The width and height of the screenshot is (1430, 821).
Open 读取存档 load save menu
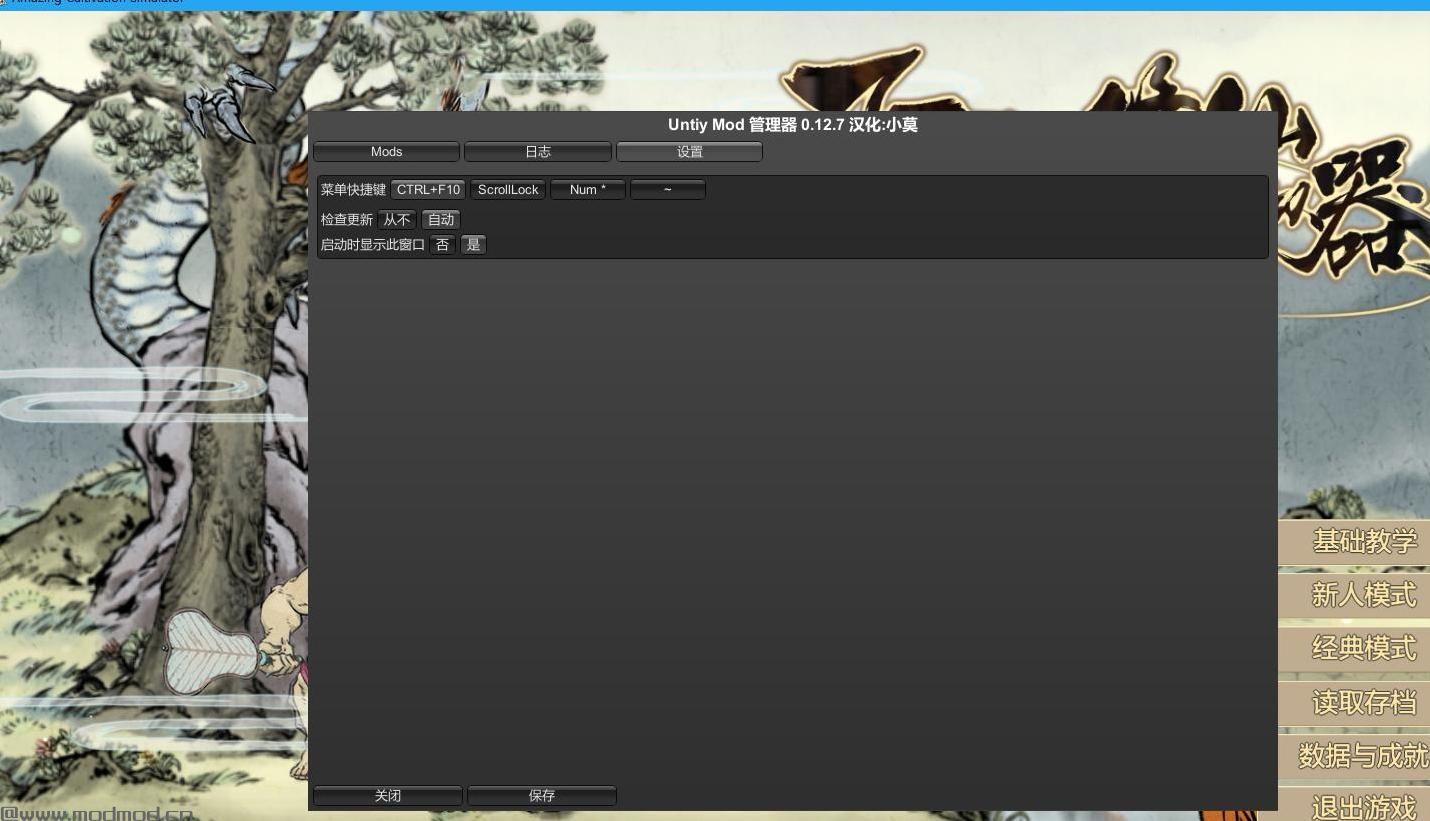pos(1355,703)
